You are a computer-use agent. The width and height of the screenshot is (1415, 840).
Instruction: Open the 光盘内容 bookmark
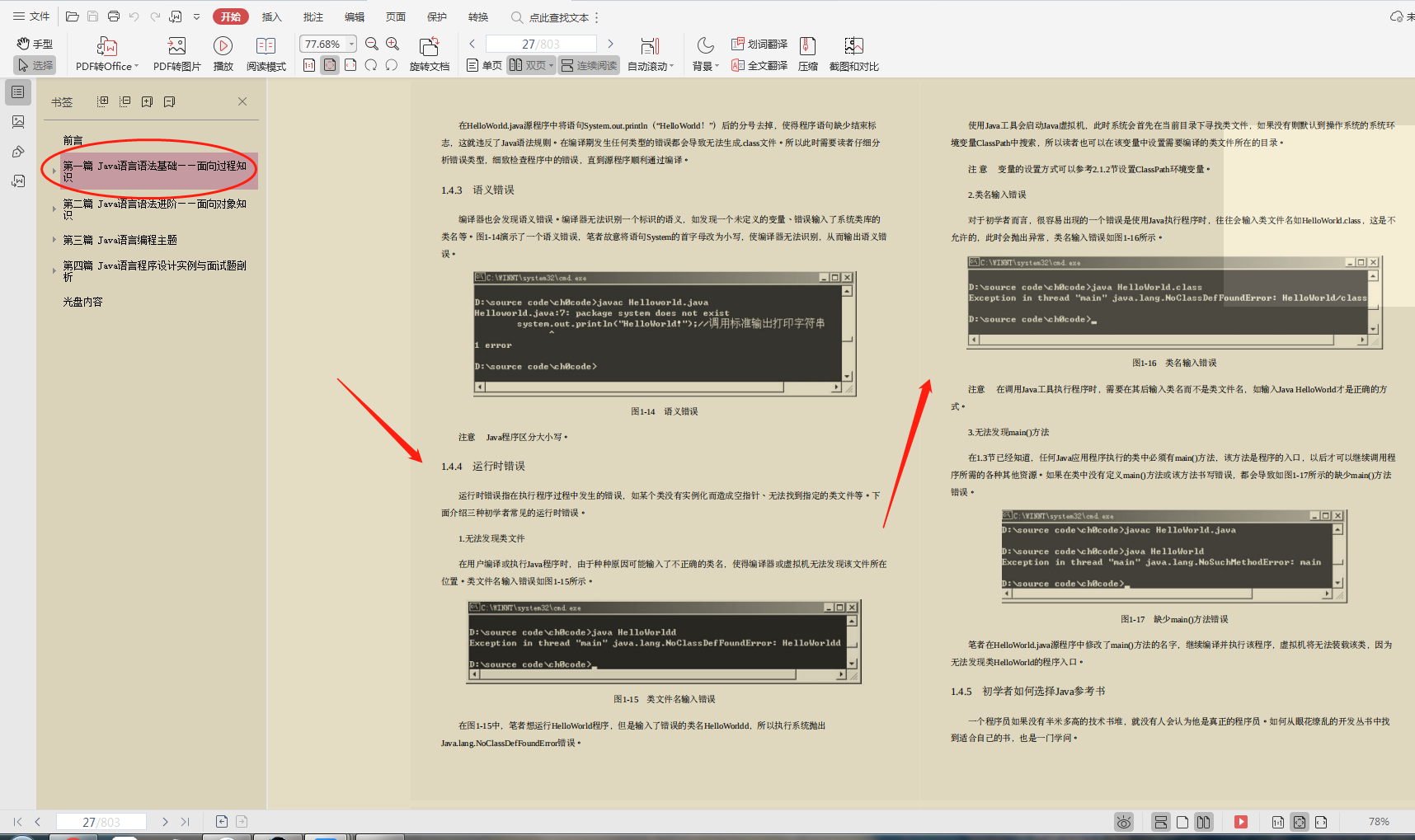tap(82, 302)
